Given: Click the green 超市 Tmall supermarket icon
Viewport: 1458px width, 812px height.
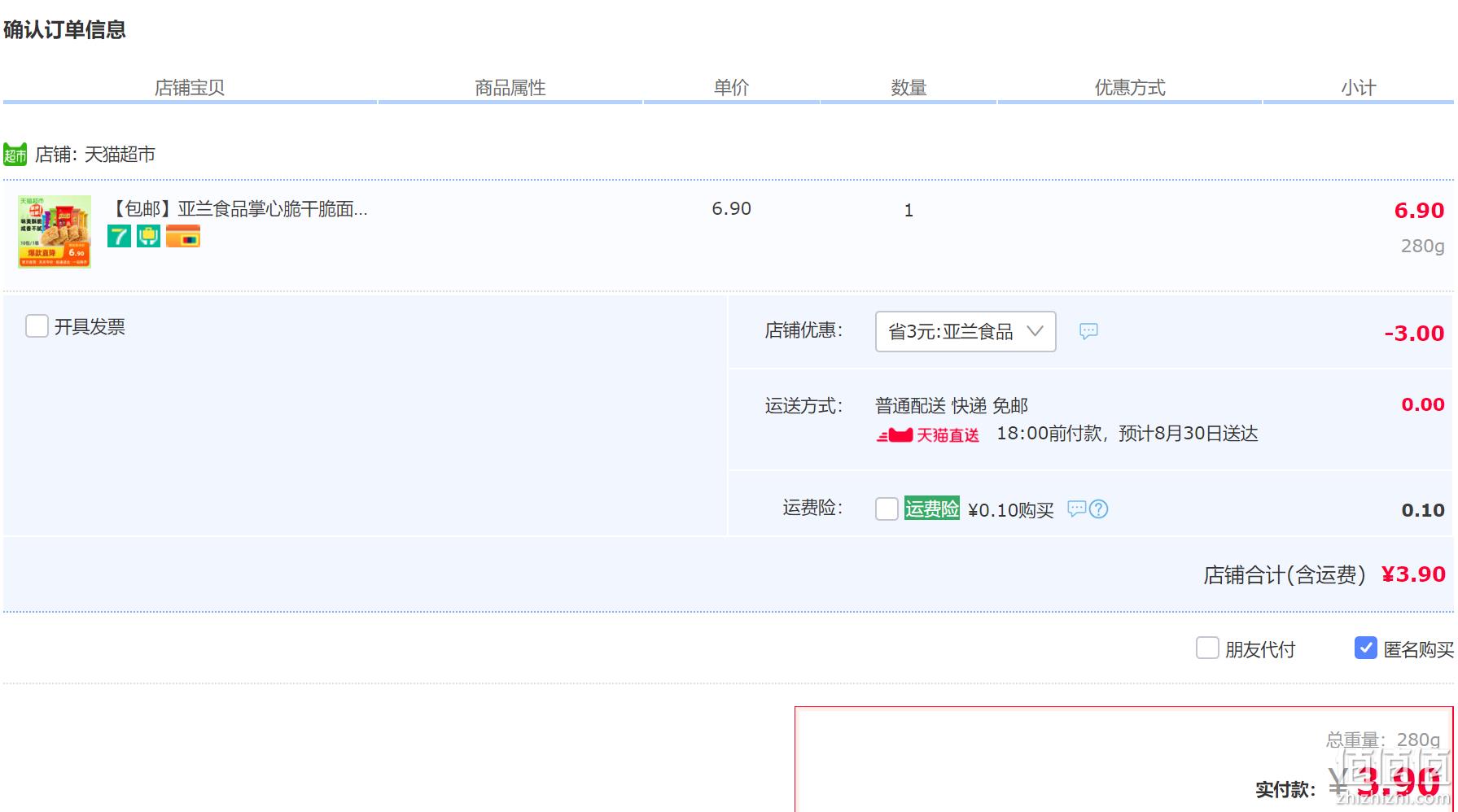Looking at the screenshot, I should (x=15, y=155).
